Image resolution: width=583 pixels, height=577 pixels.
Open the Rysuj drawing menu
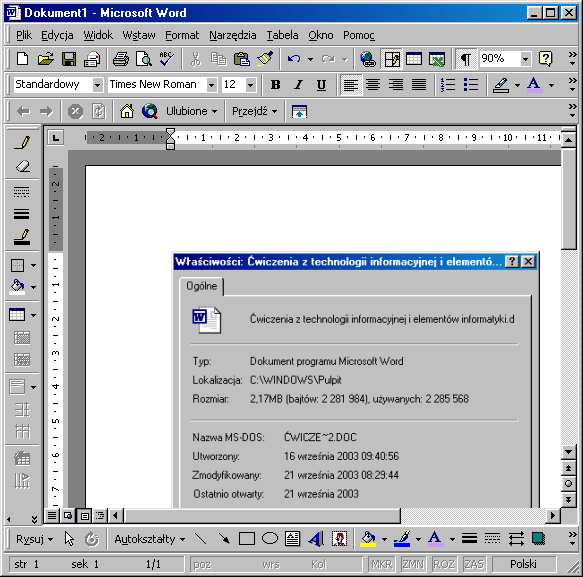click(34, 539)
